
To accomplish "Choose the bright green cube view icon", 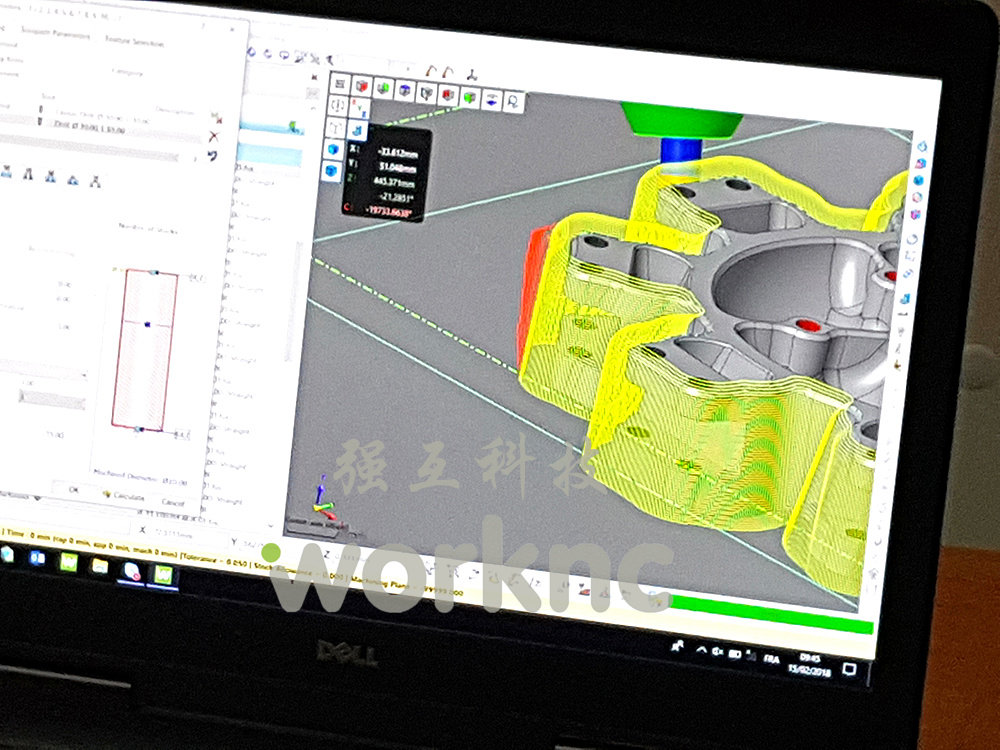I will coord(470,98).
